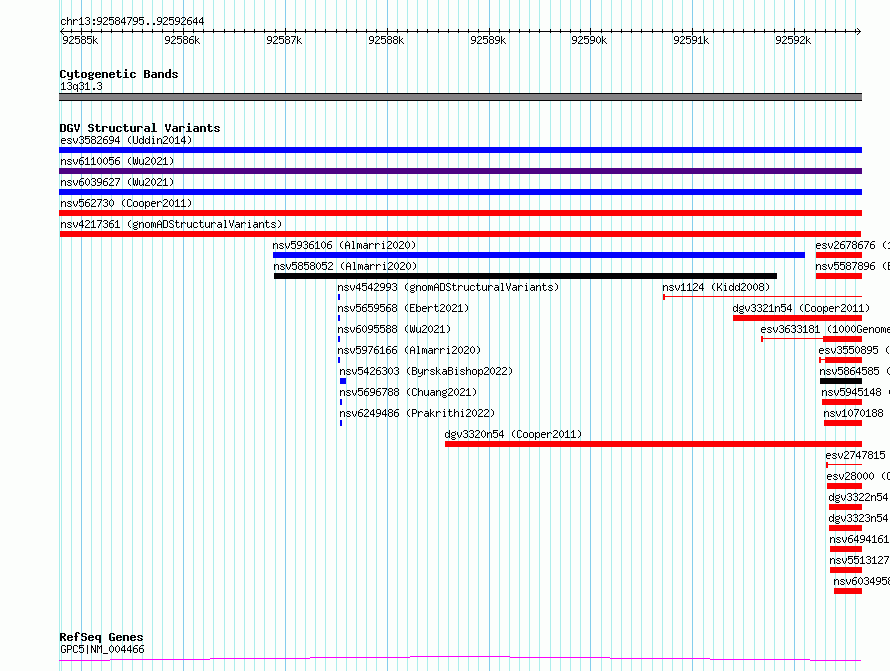This screenshot has width=890, height=671.
Task: Select the nsv5659568 (Ebert2021) label
Action: point(403,308)
